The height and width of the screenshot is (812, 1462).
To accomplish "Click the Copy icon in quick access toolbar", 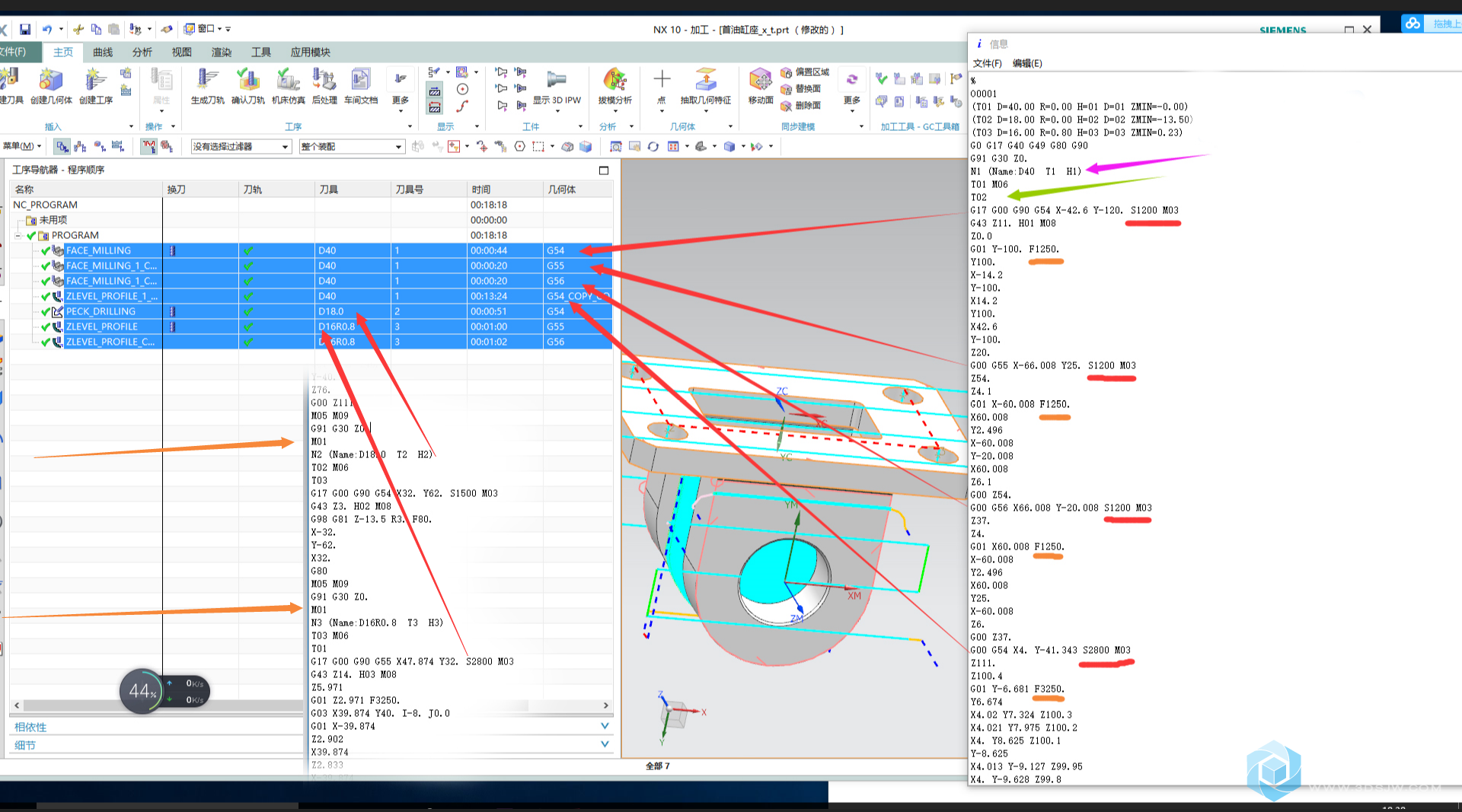I will coord(96,30).
